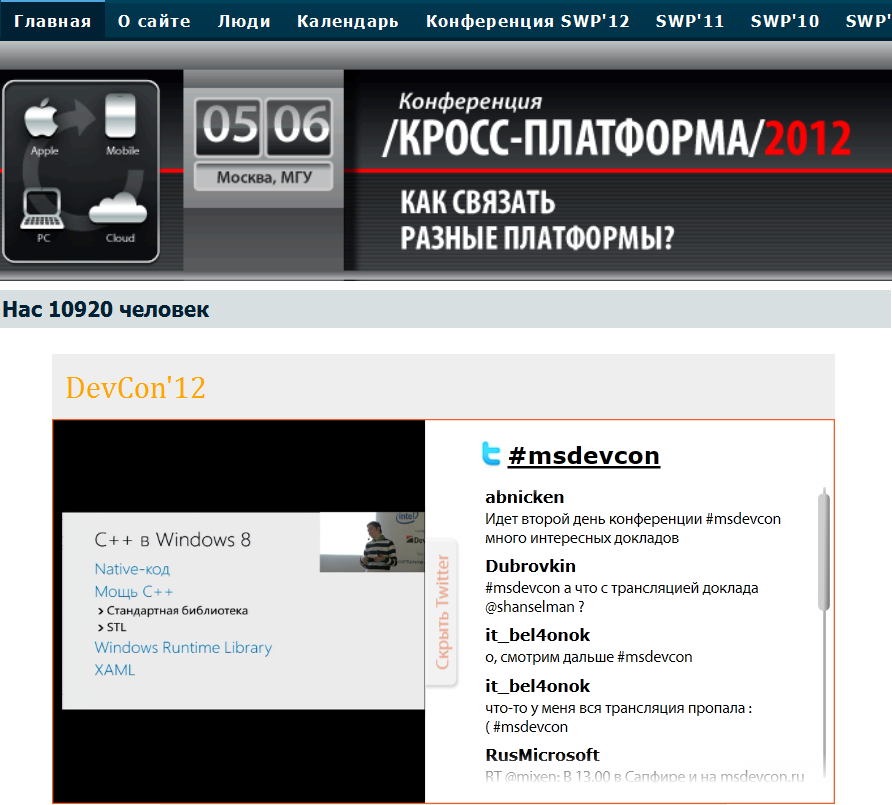Open the DevCon'12 heading link
The image size is (892, 805).
(x=135, y=387)
